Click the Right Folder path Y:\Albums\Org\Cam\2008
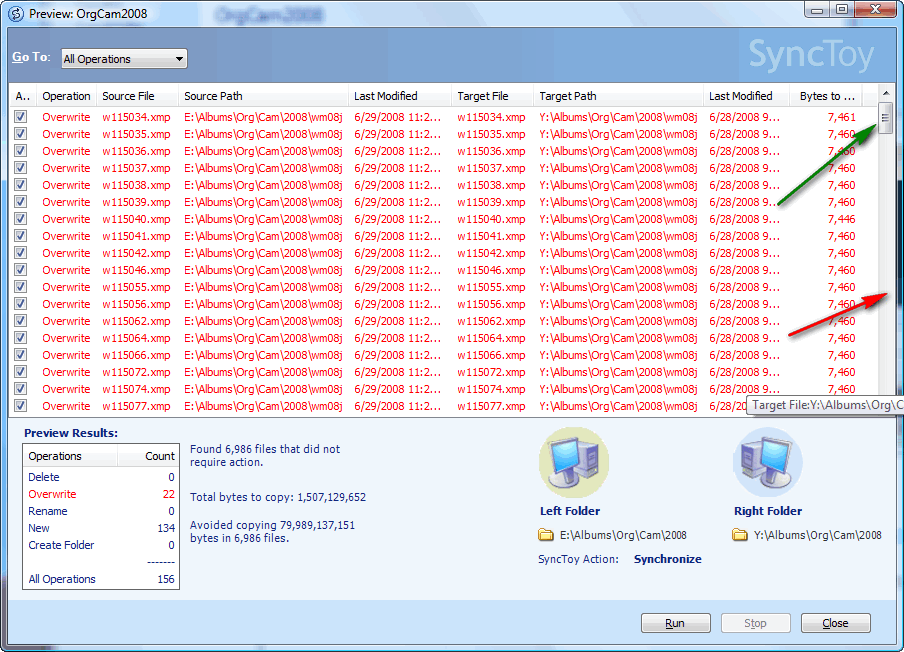This screenshot has width=904, height=652. click(818, 535)
